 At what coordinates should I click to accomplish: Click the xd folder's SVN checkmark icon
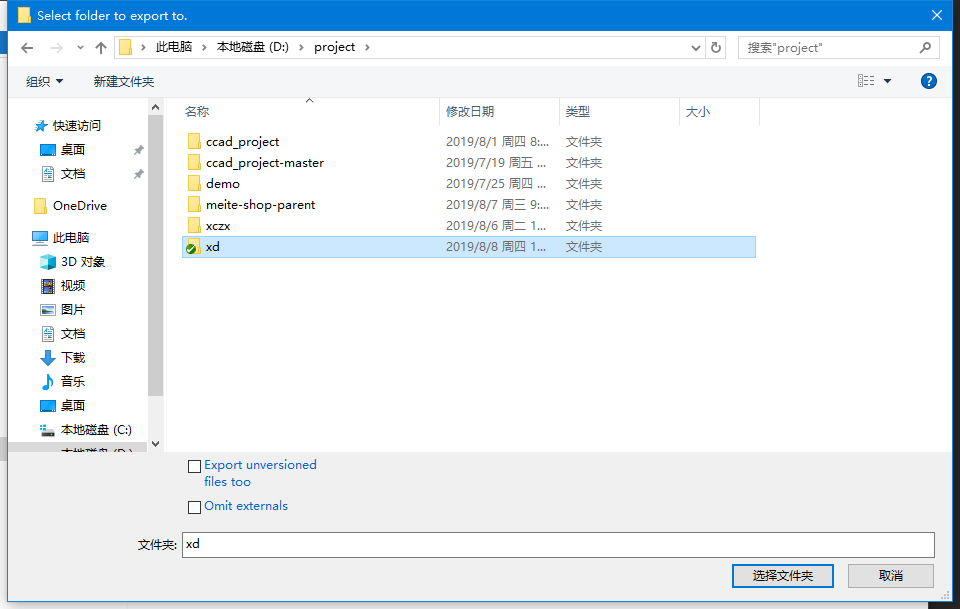[193, 247]
